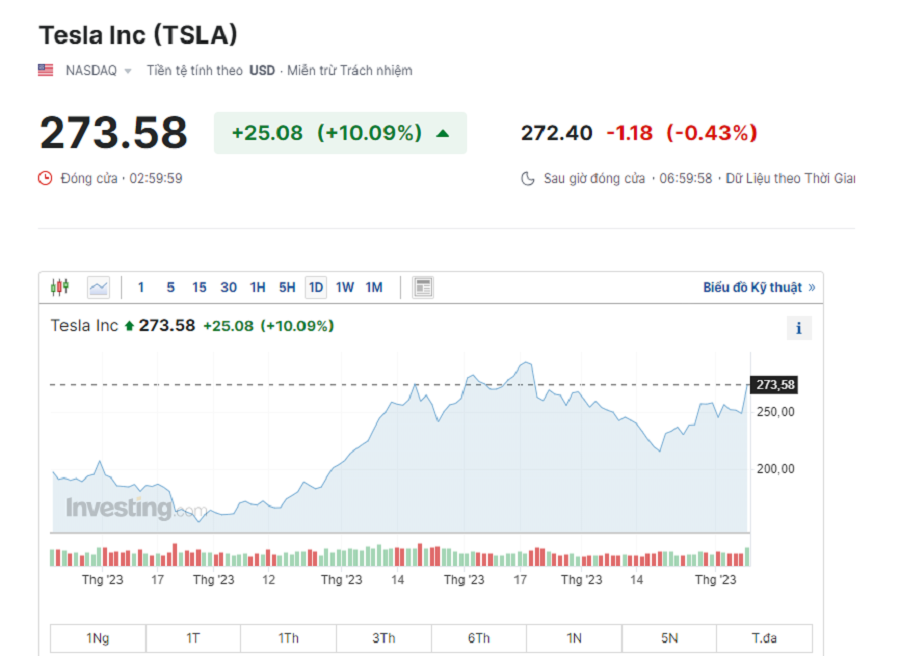900x656 pixels.
Task: Click the green up-arrow in price change badge
Action: [x=443, y=133]
